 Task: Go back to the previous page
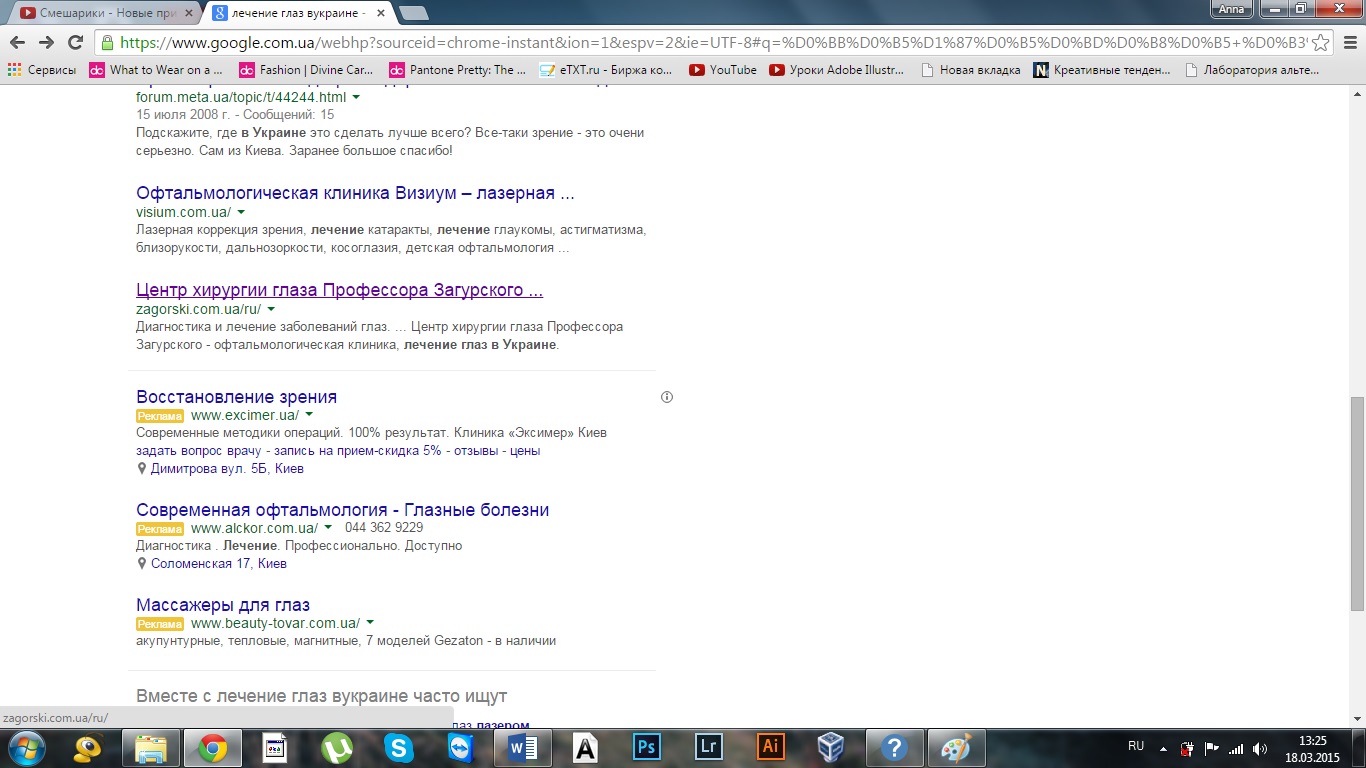coord(17,42)
